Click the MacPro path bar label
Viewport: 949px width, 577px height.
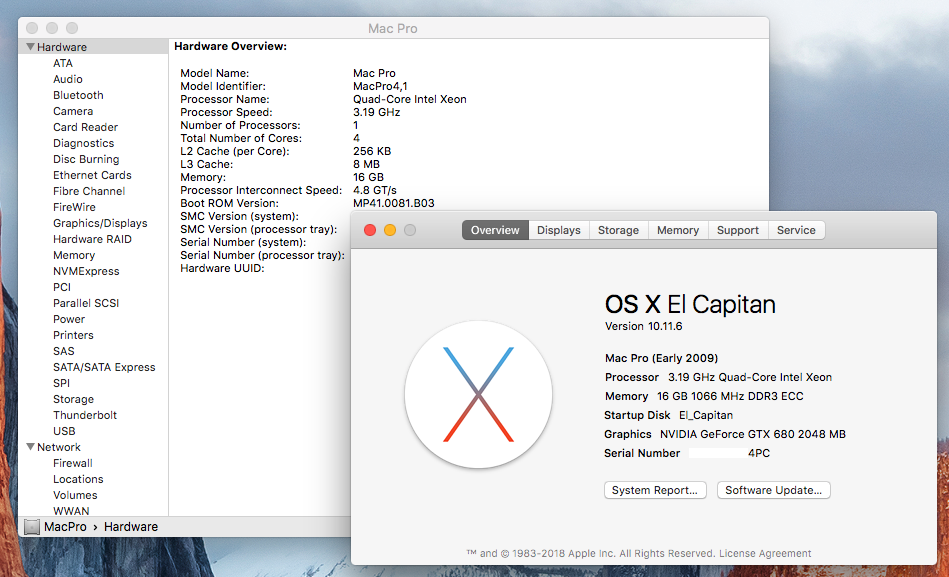(65, 527)
